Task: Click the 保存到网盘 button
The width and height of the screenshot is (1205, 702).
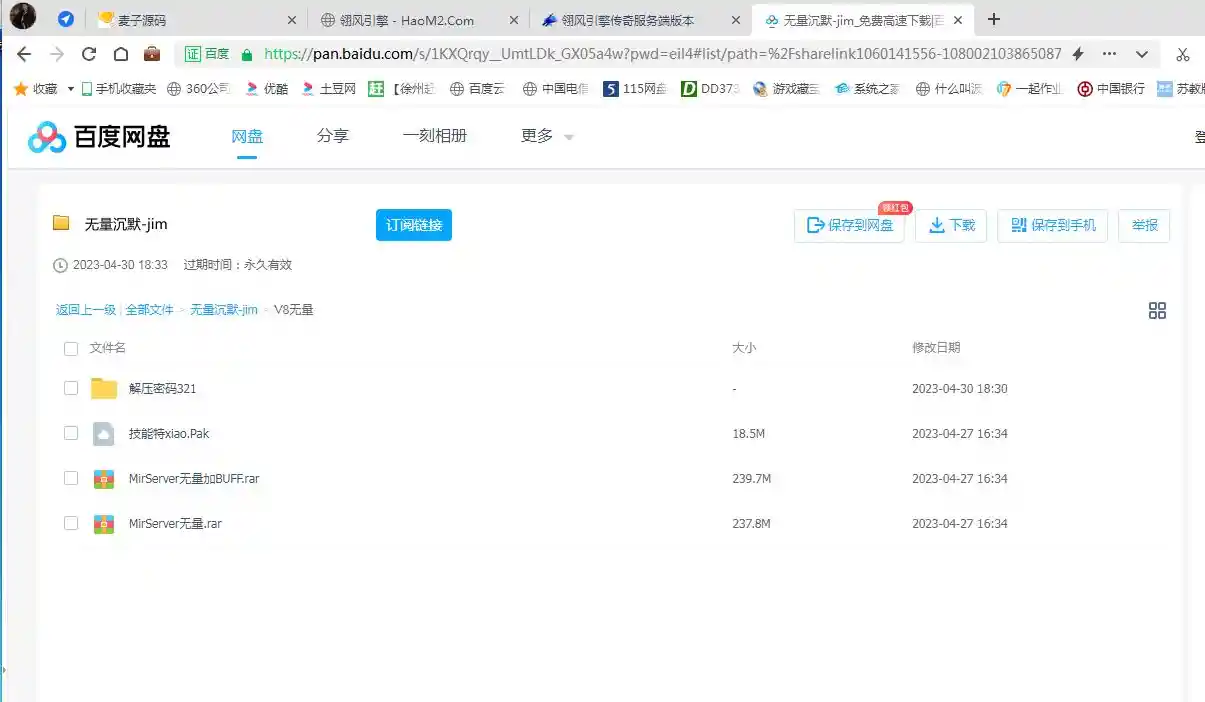Action: [850, 225]
